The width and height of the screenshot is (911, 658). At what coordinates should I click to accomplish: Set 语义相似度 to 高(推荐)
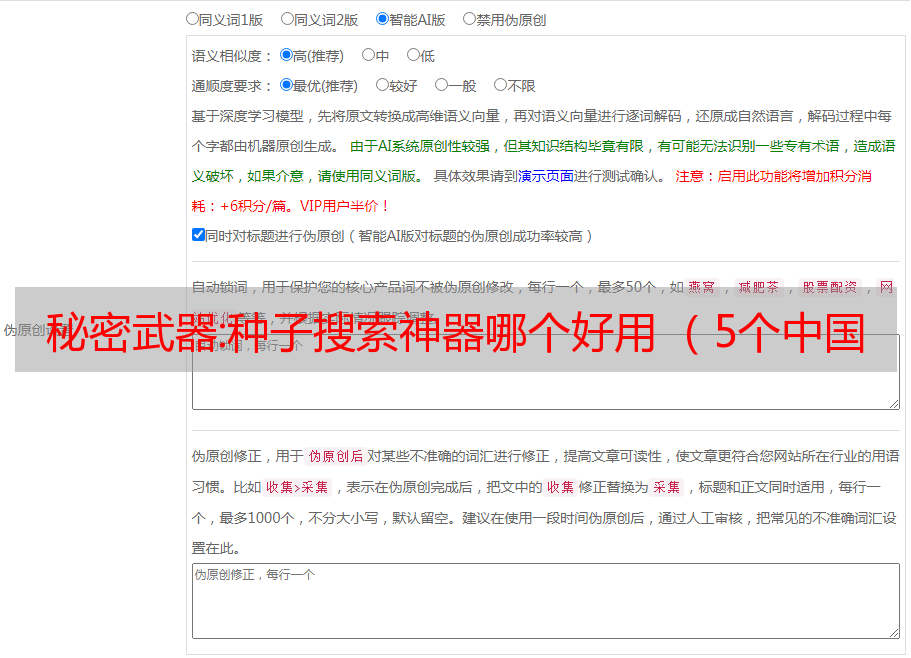coord(286,55)
